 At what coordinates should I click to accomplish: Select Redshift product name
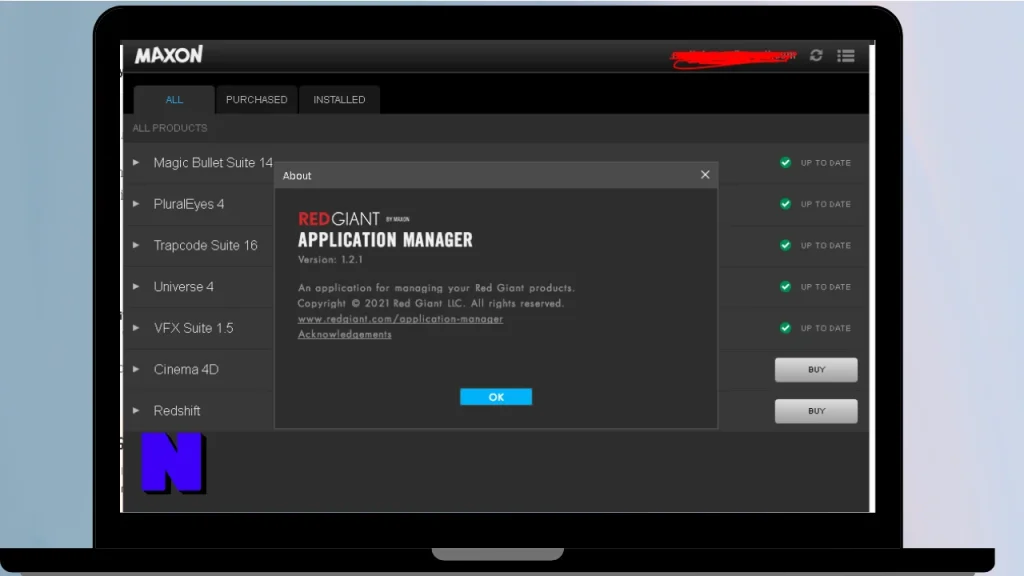(x=177, y=411)
